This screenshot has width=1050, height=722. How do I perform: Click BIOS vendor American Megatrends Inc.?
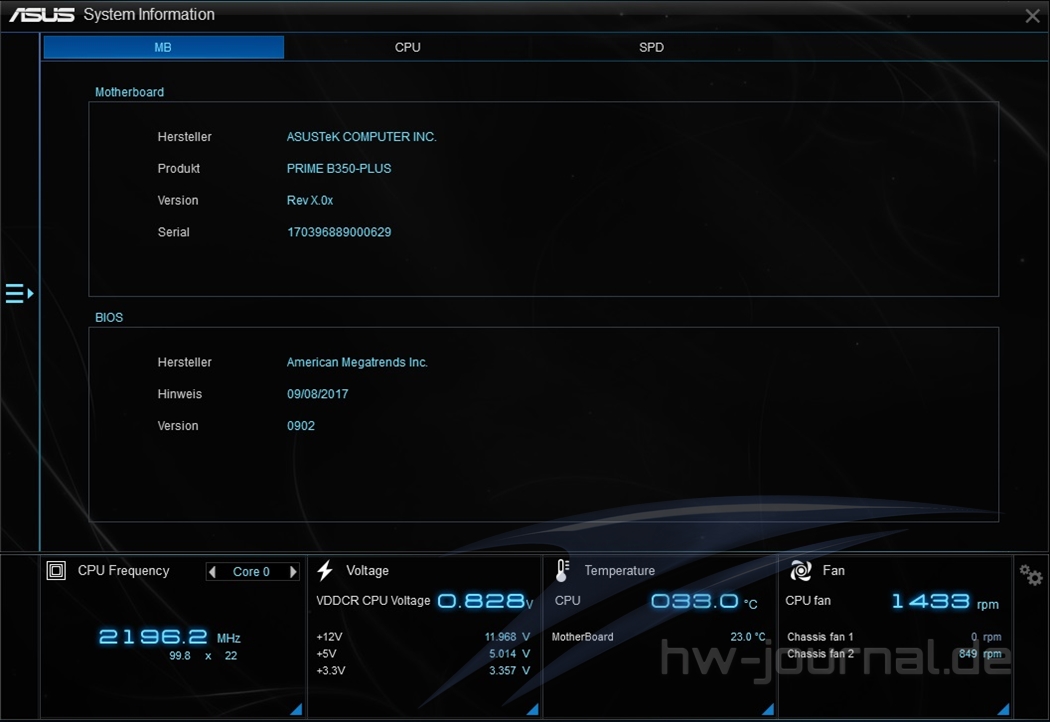(x=357, y=362)
